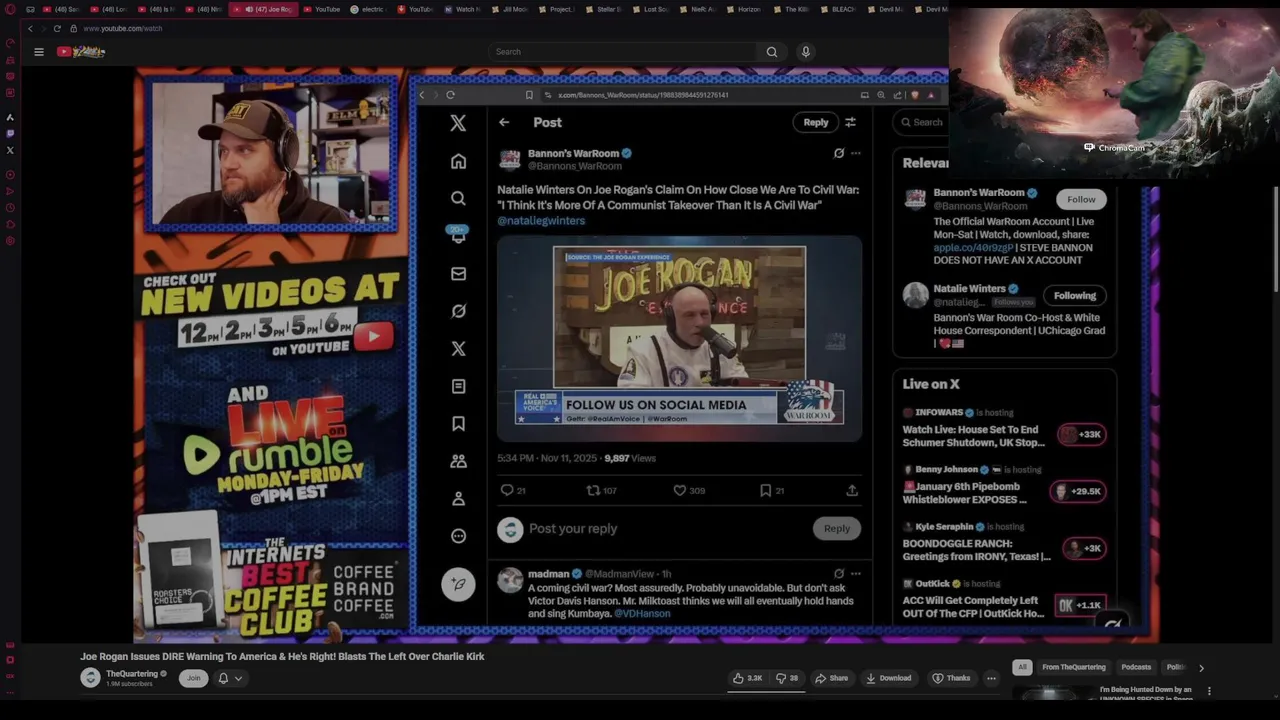Click the round compose post button on X
Image resolution: width=1280 pixels, height=720 pixels.
[x=458, y=584]
